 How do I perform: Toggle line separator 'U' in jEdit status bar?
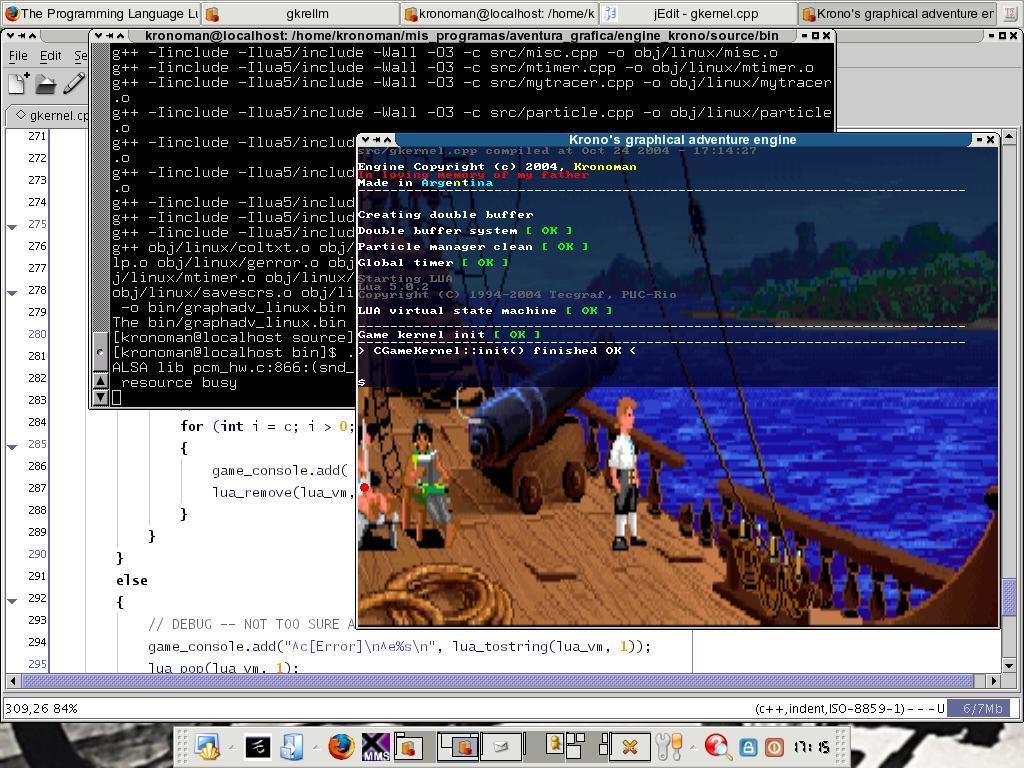coord(940,709)
